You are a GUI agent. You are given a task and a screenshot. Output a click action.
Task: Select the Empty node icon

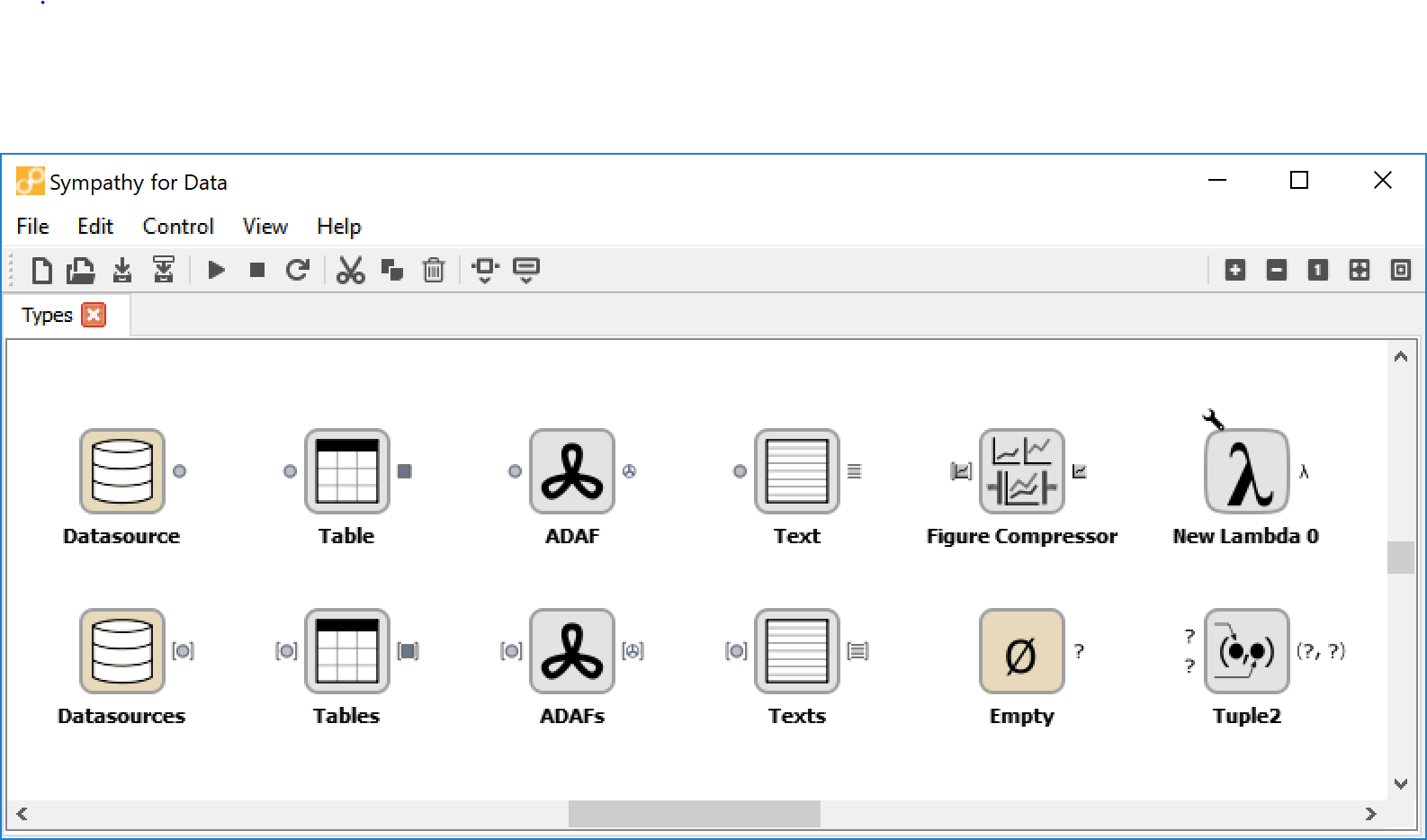click(x=1022, y=651)
